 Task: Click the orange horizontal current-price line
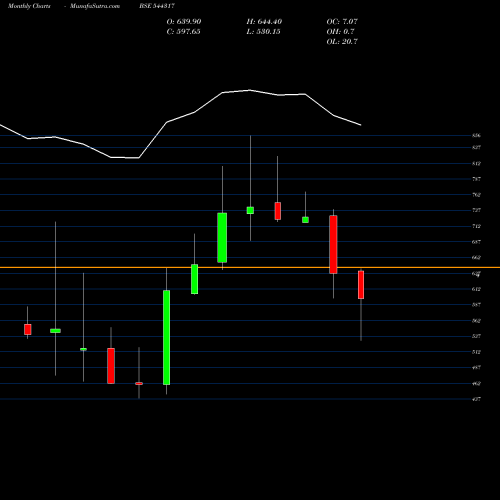[x=250, y=267]
